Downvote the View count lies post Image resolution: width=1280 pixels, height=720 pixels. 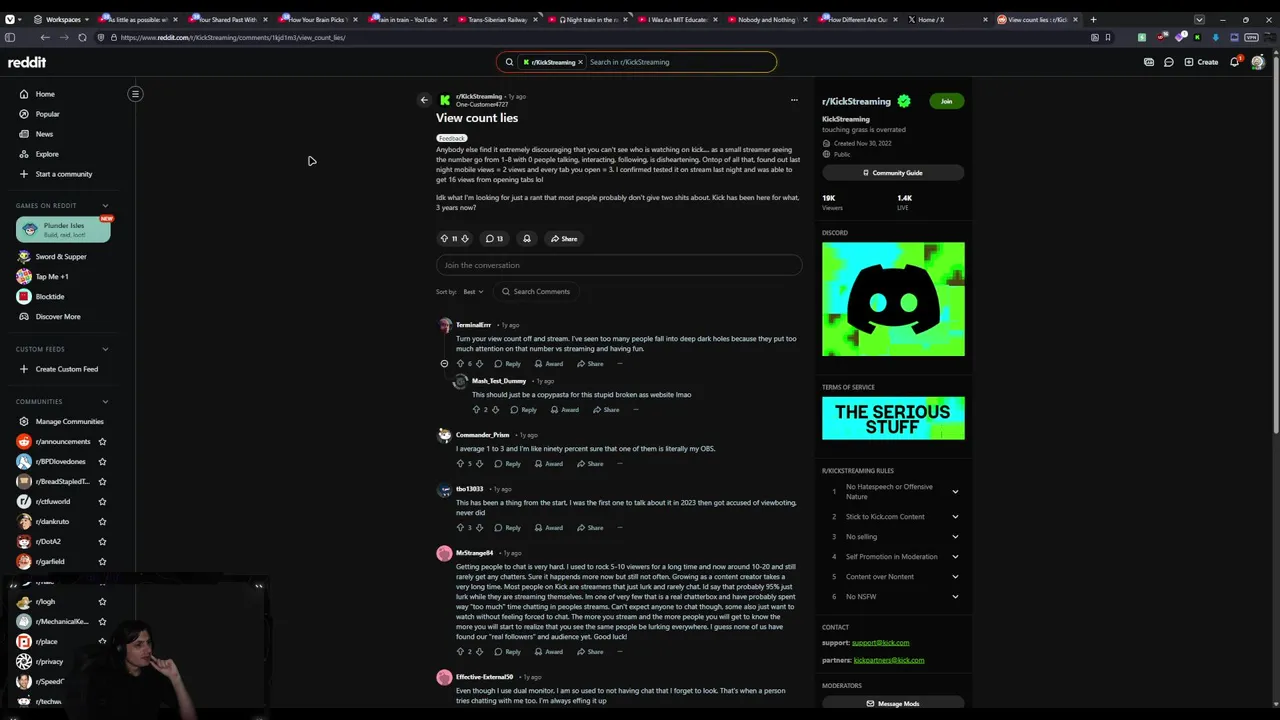[x=464, y=239]
